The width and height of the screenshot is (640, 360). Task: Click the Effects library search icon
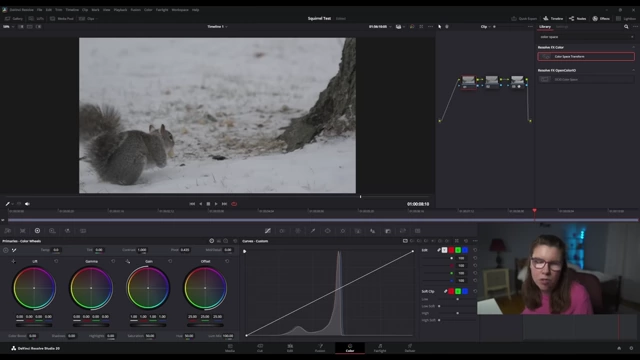click(x=626, y=27)
